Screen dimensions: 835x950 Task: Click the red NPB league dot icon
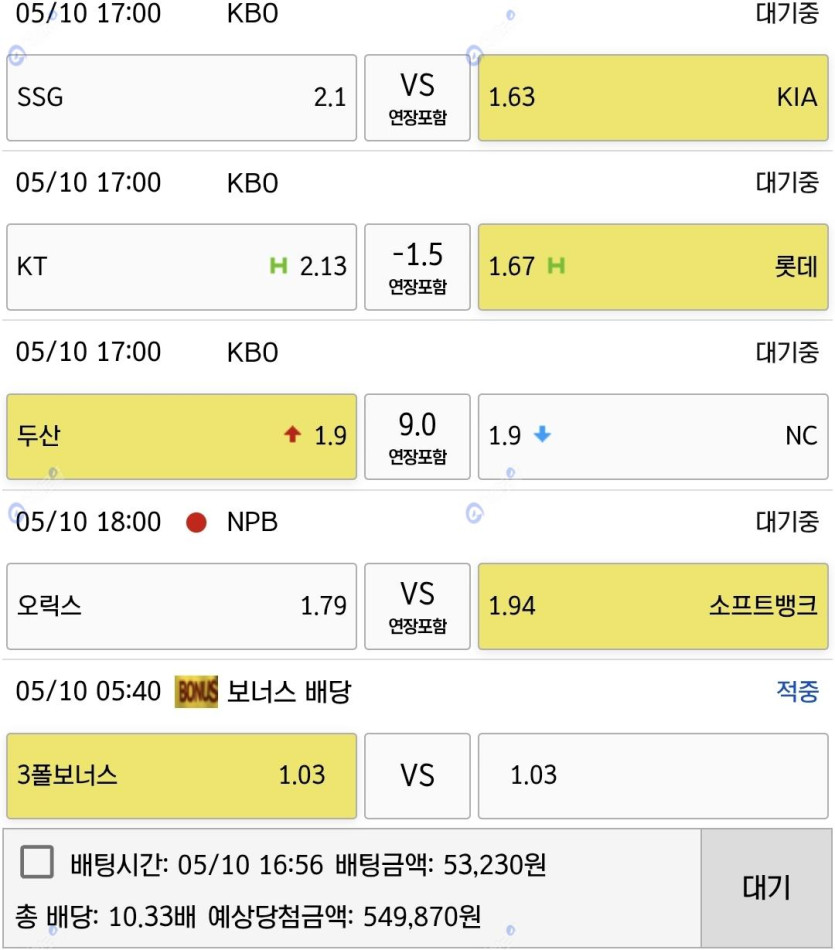pos(196,522)
